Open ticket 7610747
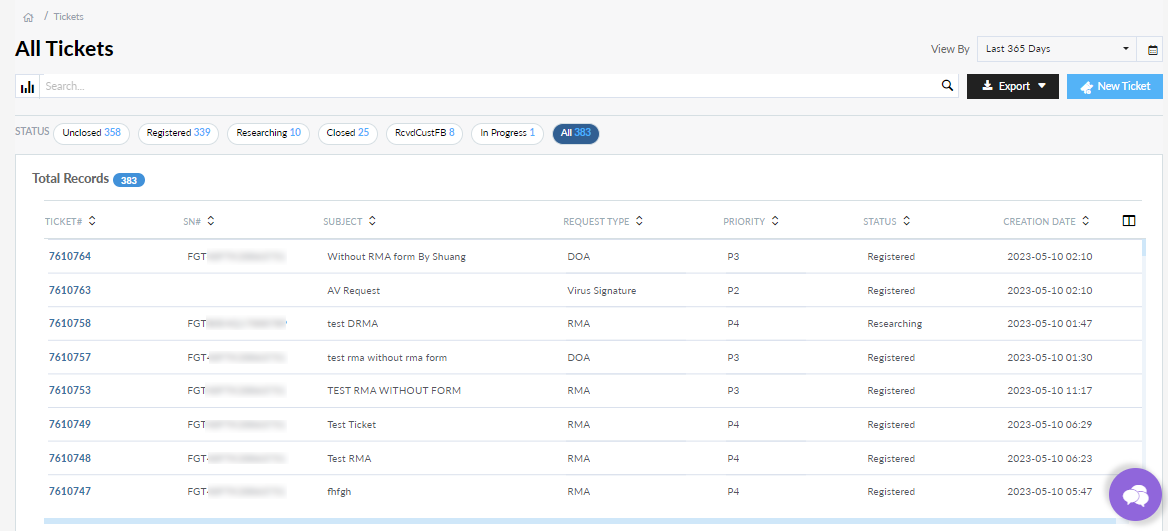Viewport: 1168px width, 531px height. click(x=69, y=492)
